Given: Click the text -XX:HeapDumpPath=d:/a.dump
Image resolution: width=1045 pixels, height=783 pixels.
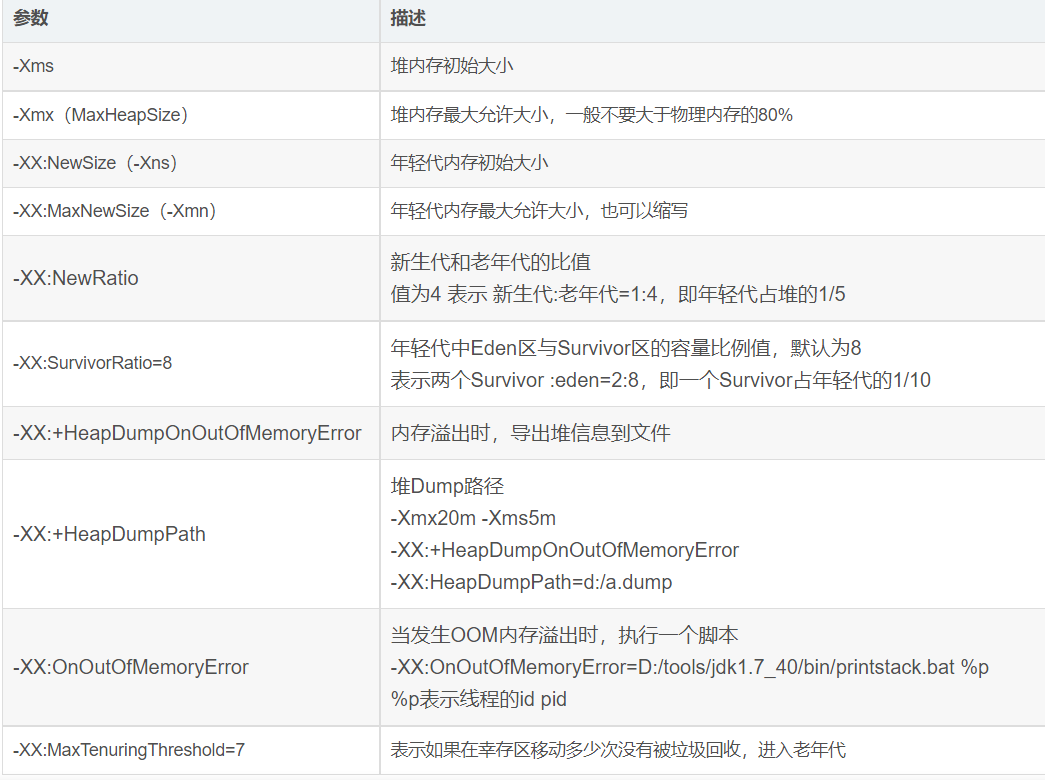Looking at the screenshot, I should (x=510, y=582).
